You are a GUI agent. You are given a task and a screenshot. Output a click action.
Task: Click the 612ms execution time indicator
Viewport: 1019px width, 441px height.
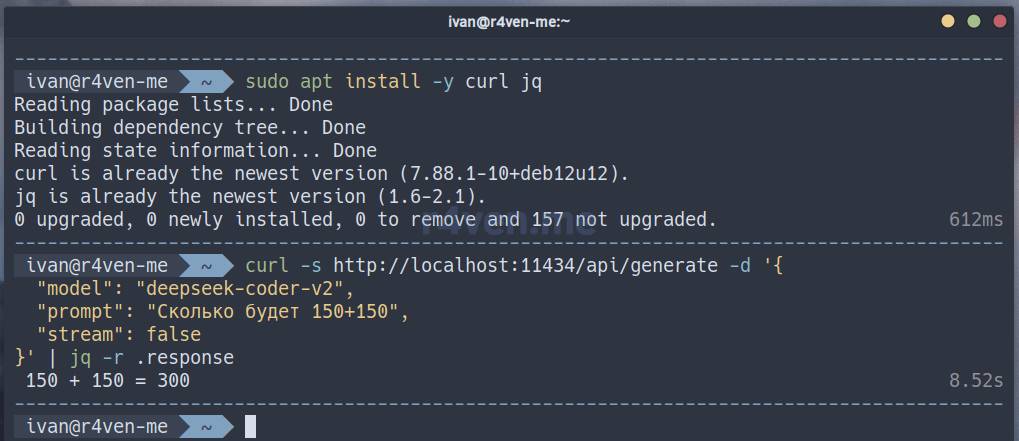pyautogui.click(x=976, y=220)
